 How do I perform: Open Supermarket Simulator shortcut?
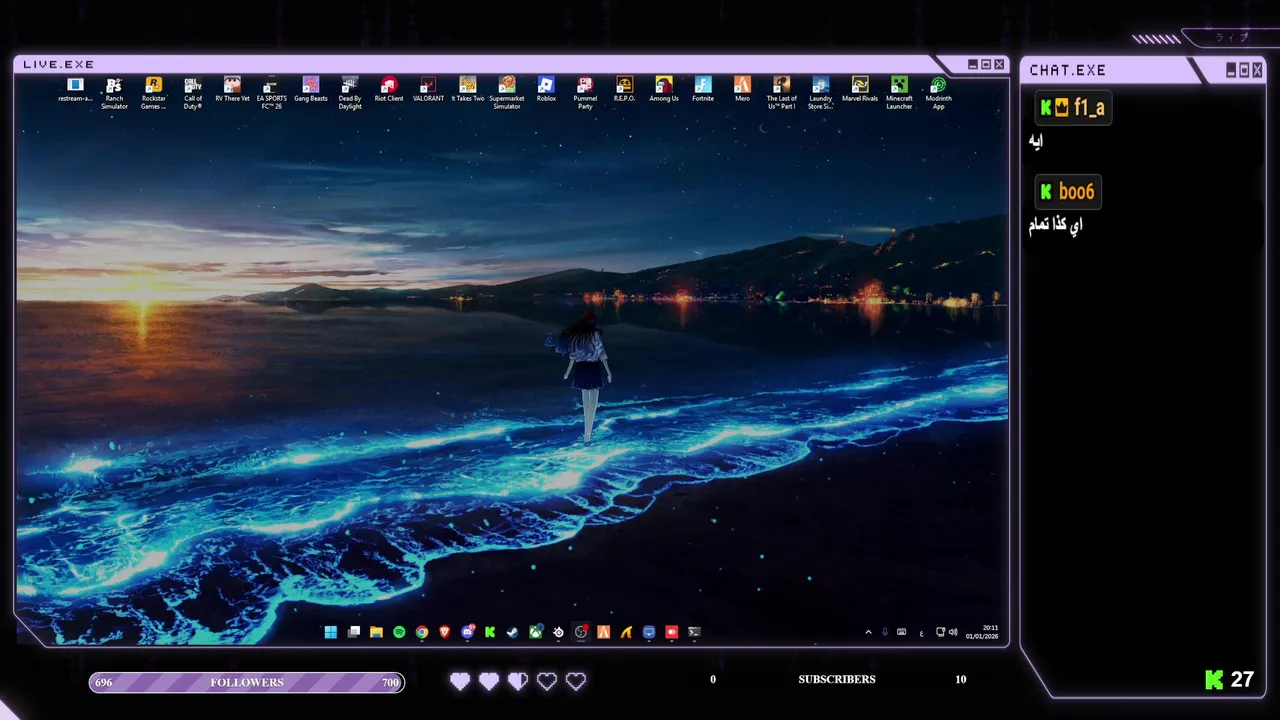point(507,93)
